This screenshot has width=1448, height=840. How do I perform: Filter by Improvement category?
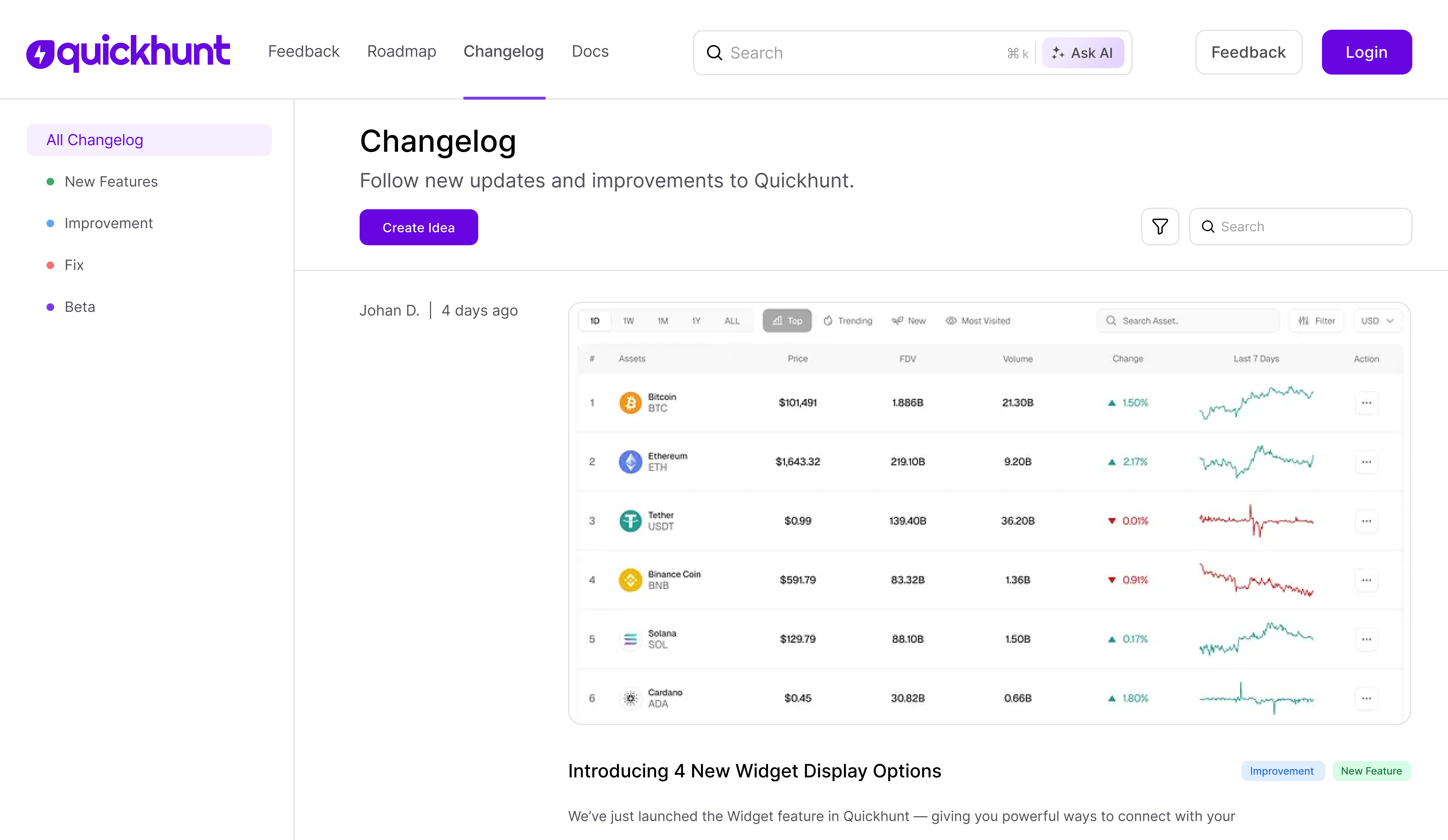coord(109,223)
